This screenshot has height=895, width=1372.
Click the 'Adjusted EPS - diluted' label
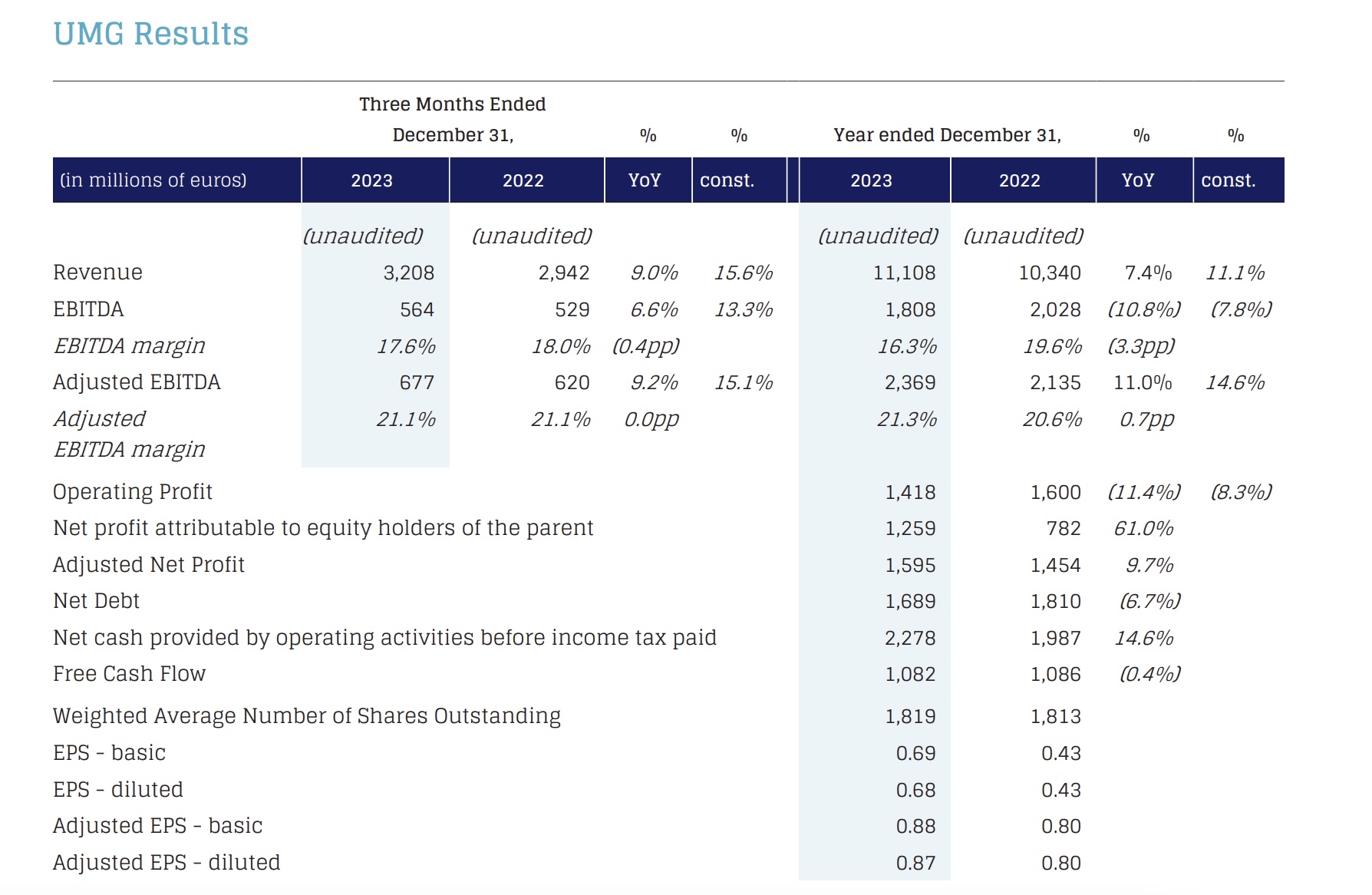coord(167,863)
